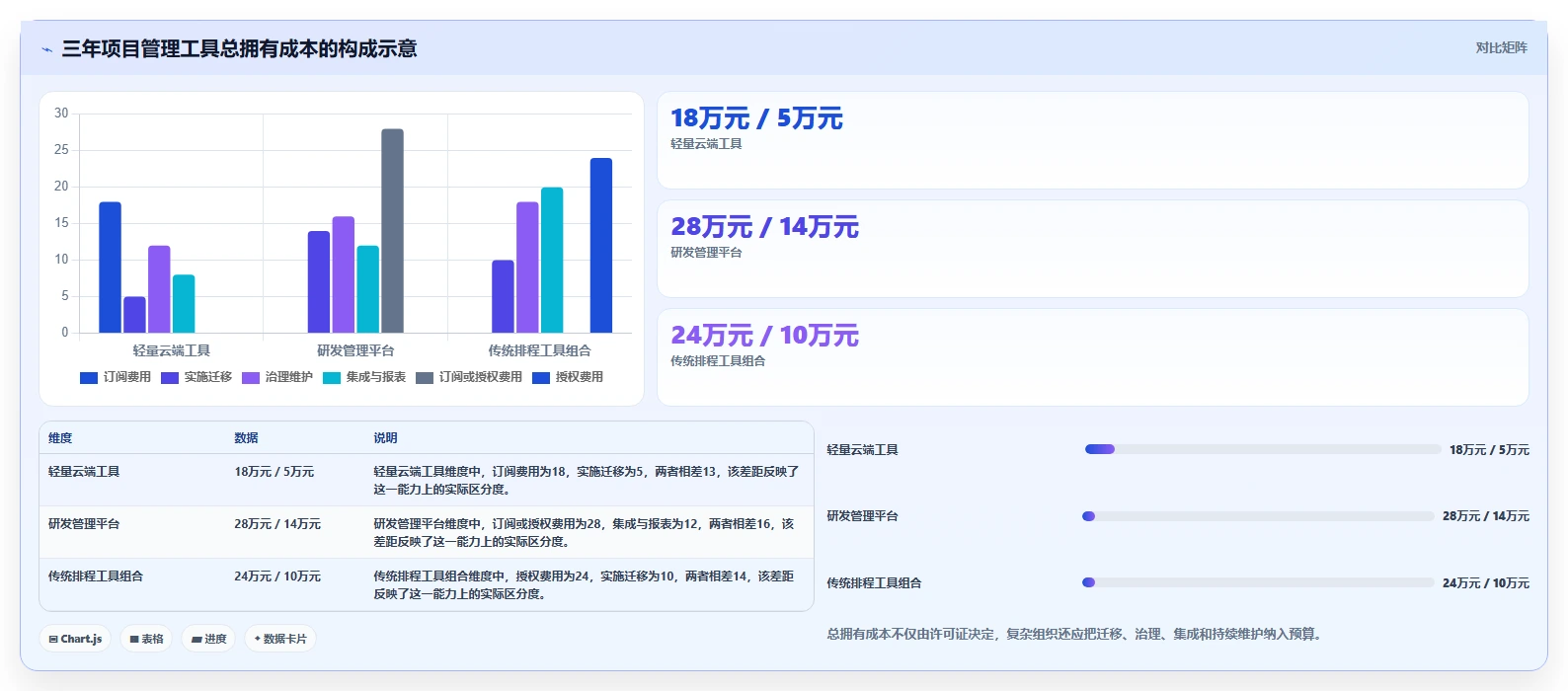Viewport: 1568px width, 691px height.
Task: Click the progress value label 18万元 / 5万元
Action: pos(1489,450)
